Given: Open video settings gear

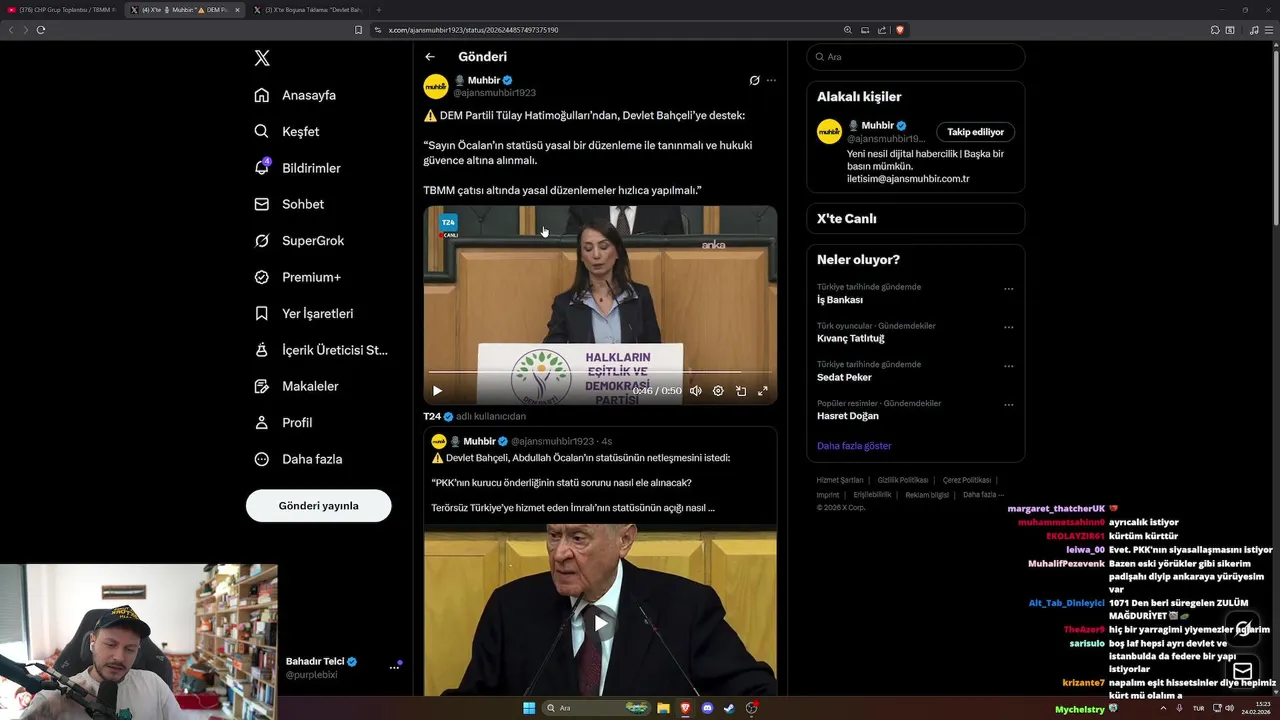Looking at the screenshot, I should [x=718, y=391].
